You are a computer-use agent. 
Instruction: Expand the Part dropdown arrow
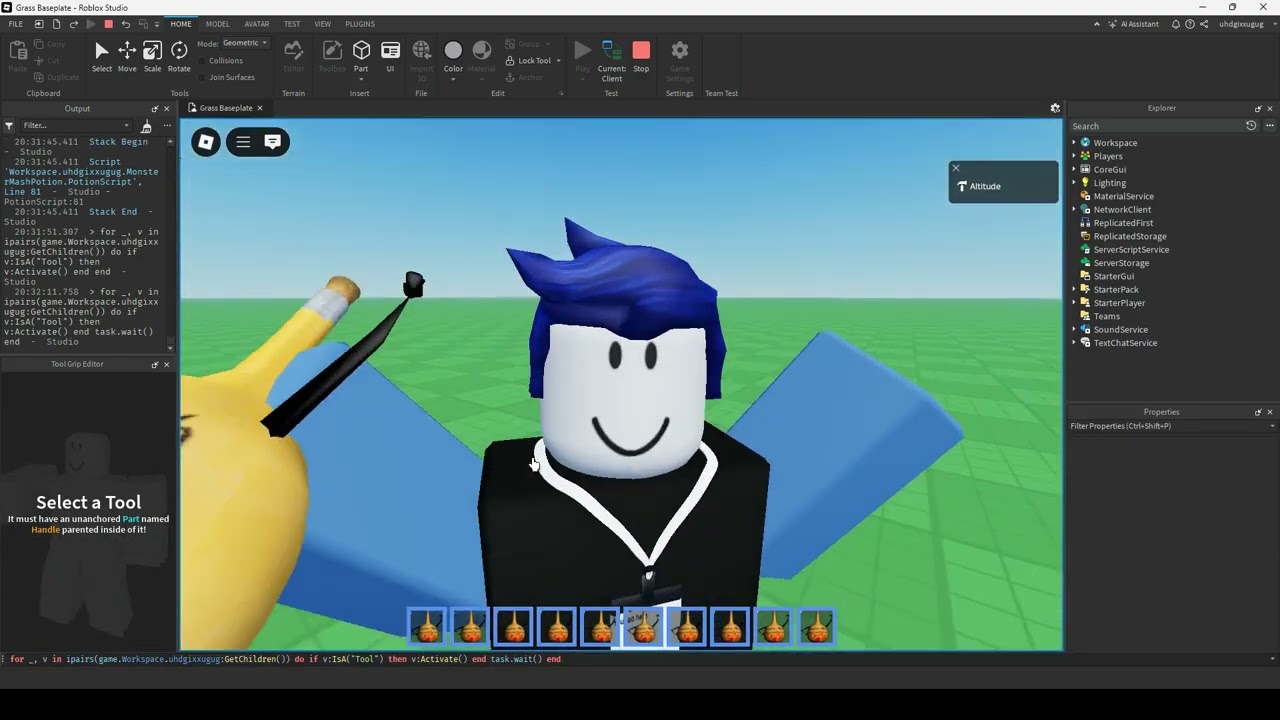pyautogui.click(x=361, y=78)
